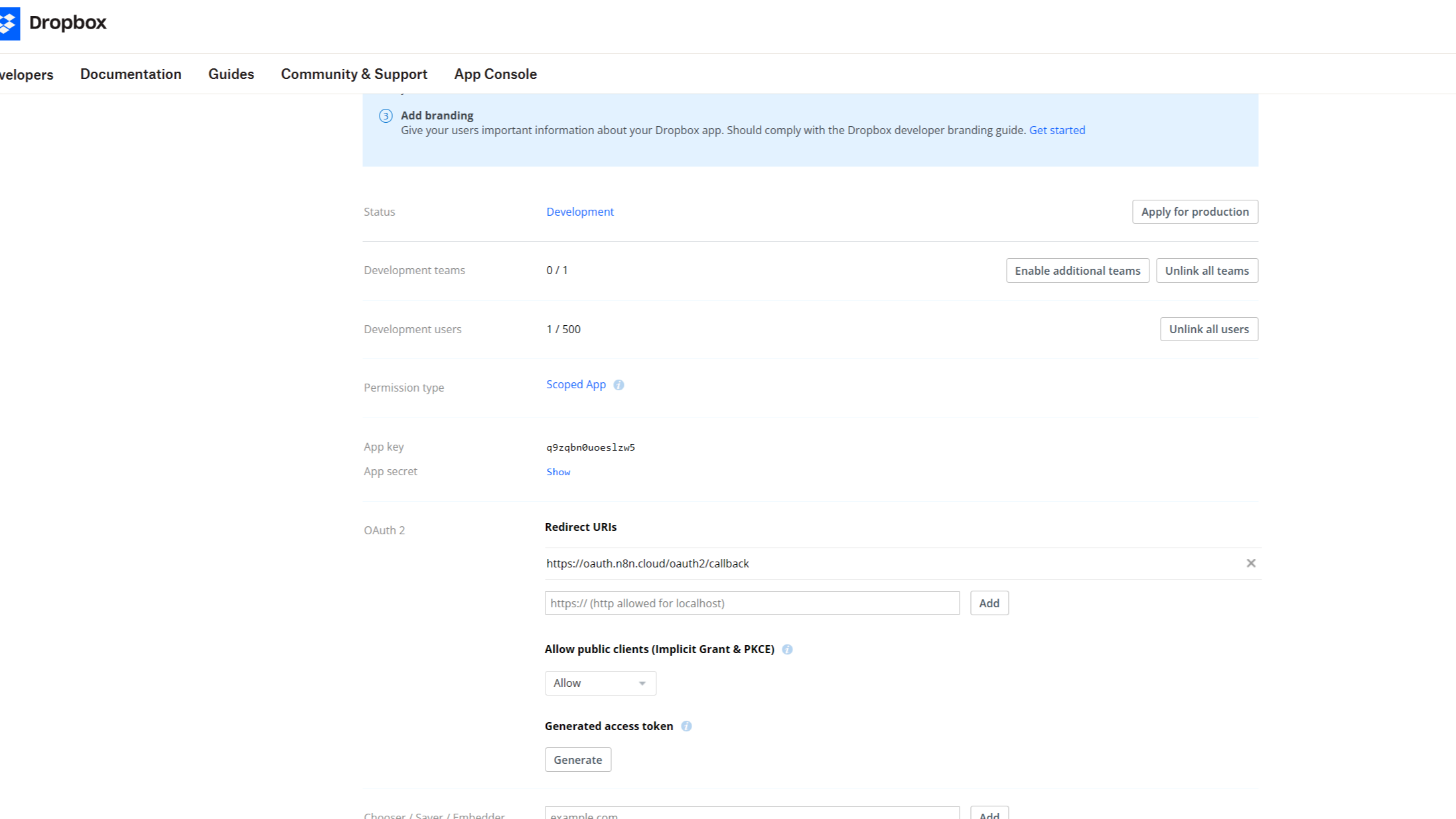Click Get started branding link

pyautogui.click(x=1056, y=130)
